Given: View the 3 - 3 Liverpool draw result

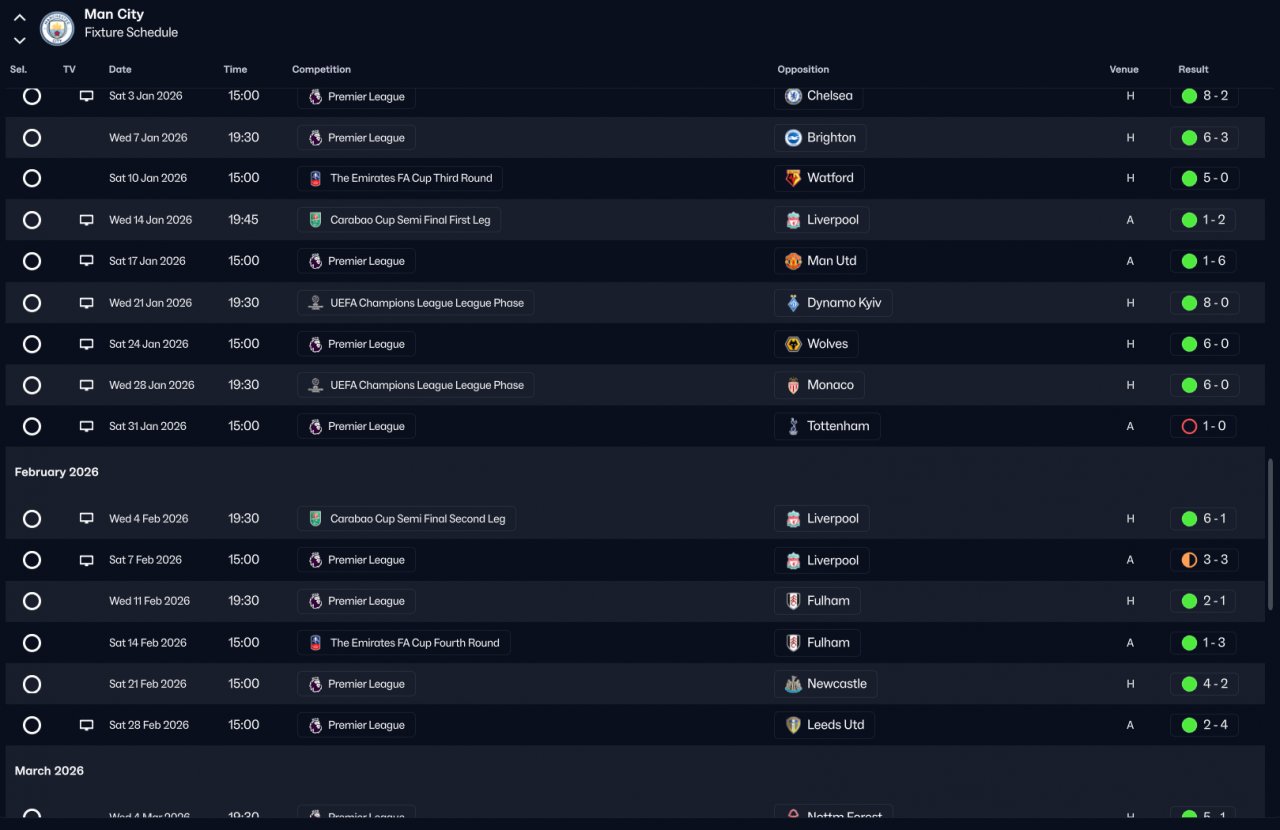Looking at the screenshot, I should tap(1204, 560).
